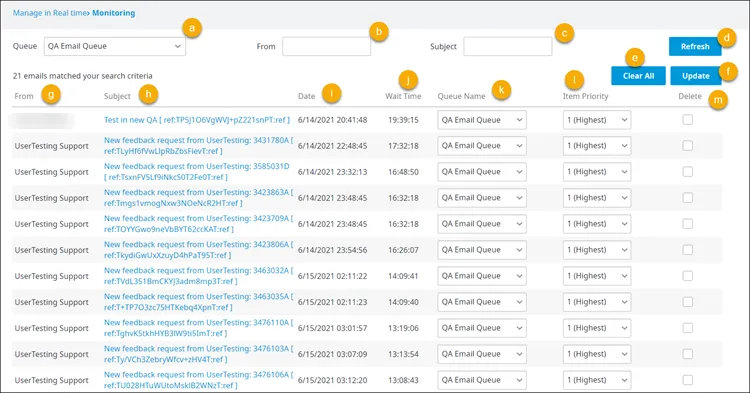Open feedback request 3585031D email
Image resolution: width=750 pixels, height=393 pixels.
[197, 172]
